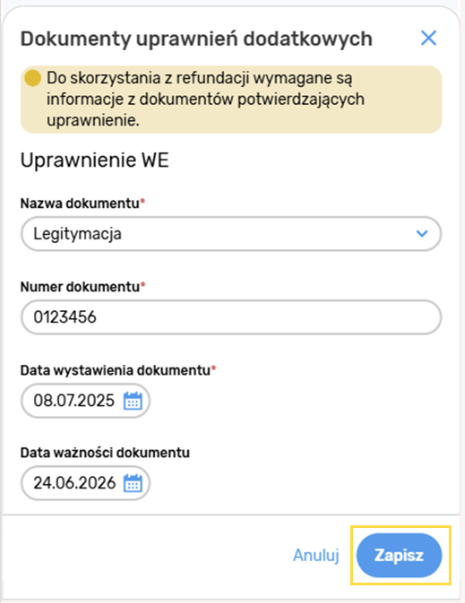Click the Data wystawienia dokumentu label
465x603 pixels.
(x=115, y=370)
